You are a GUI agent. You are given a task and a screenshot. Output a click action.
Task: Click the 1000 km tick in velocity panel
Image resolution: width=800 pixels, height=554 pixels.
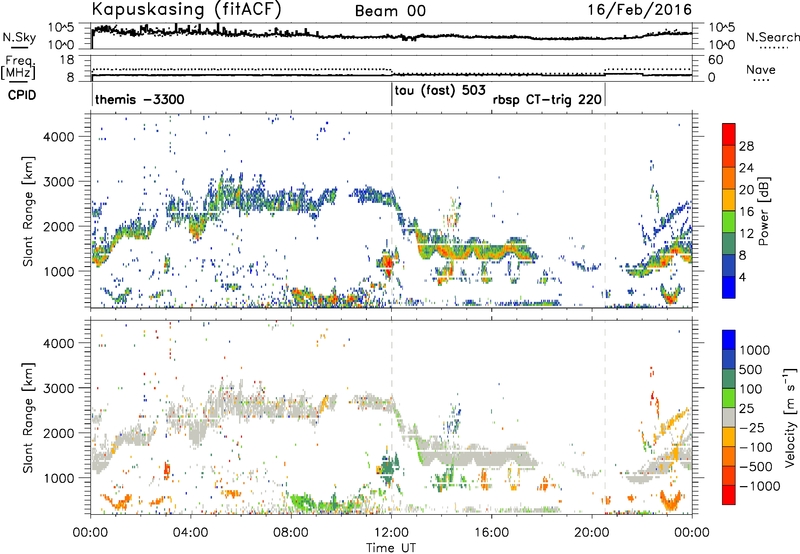[x=58, y=478]
